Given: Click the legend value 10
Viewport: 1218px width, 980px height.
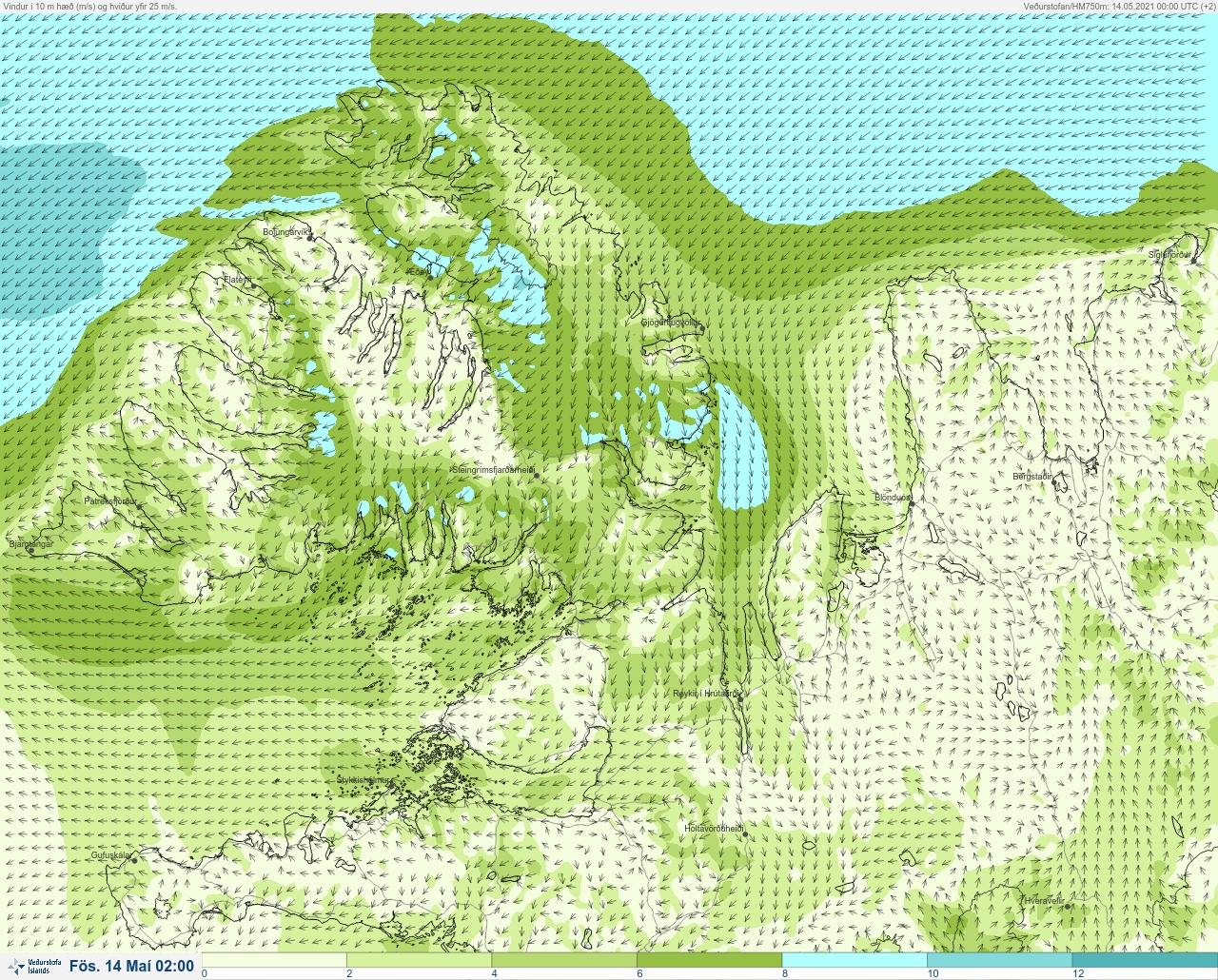Looking at the screenshot, I should (x=933, y=973).
